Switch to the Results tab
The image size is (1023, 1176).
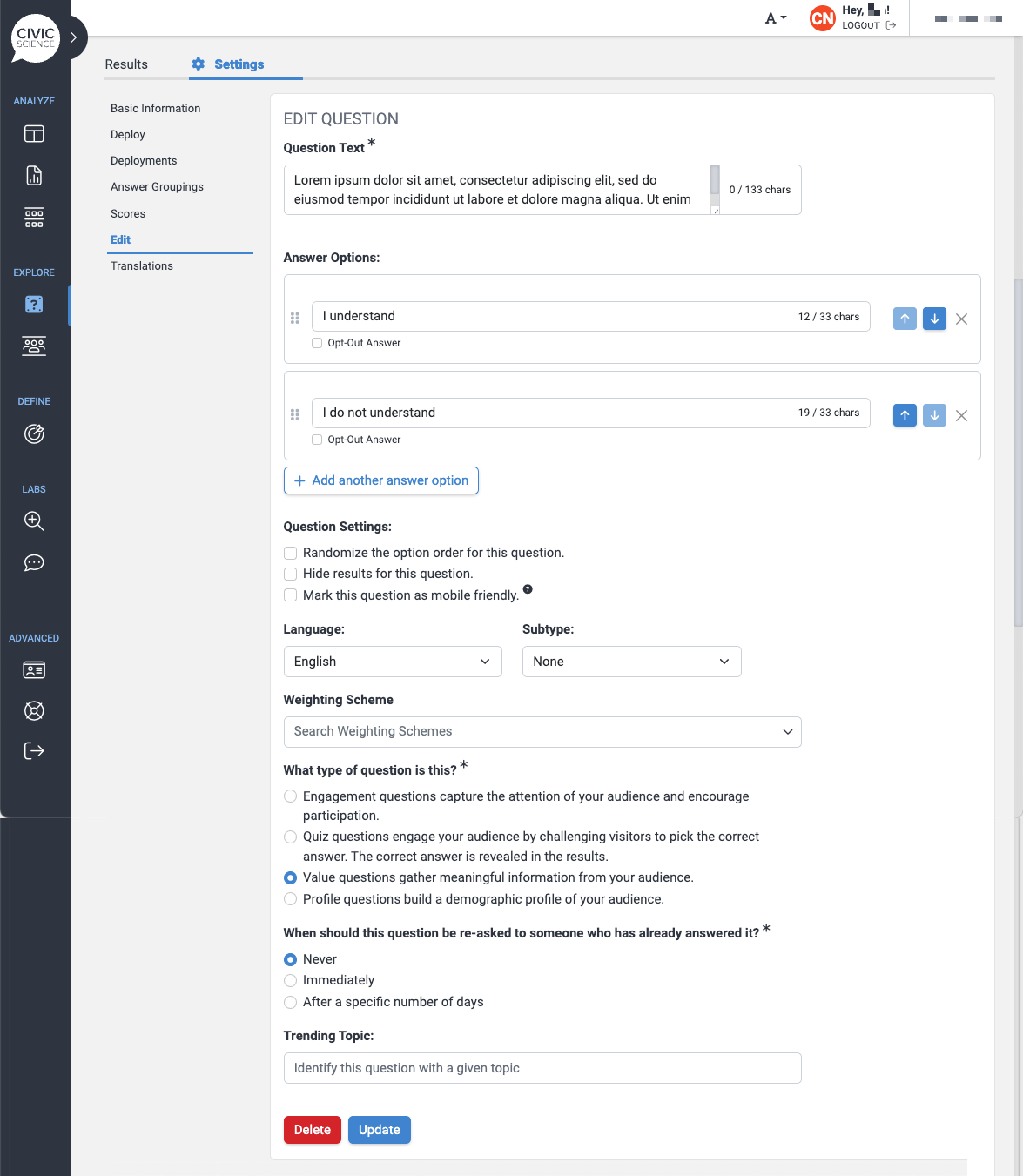click(x=126, y=64)
